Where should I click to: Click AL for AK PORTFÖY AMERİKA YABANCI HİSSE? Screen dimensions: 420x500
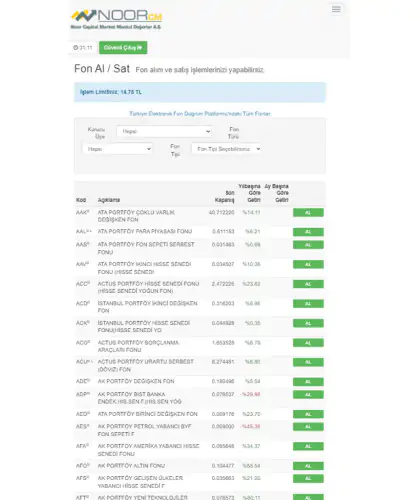click(308, 446)
